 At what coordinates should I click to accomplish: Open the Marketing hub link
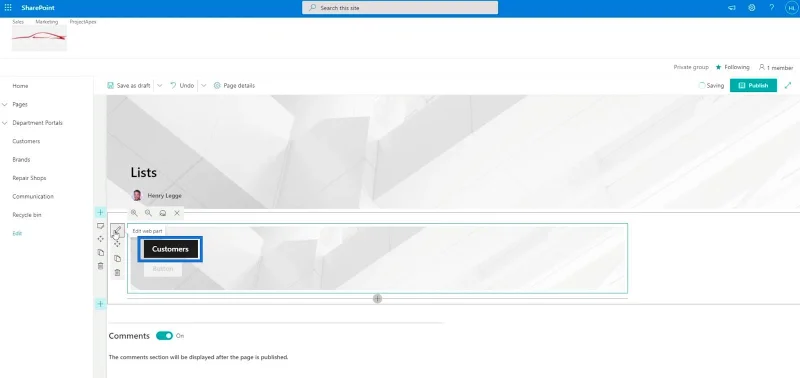(47, 22)
